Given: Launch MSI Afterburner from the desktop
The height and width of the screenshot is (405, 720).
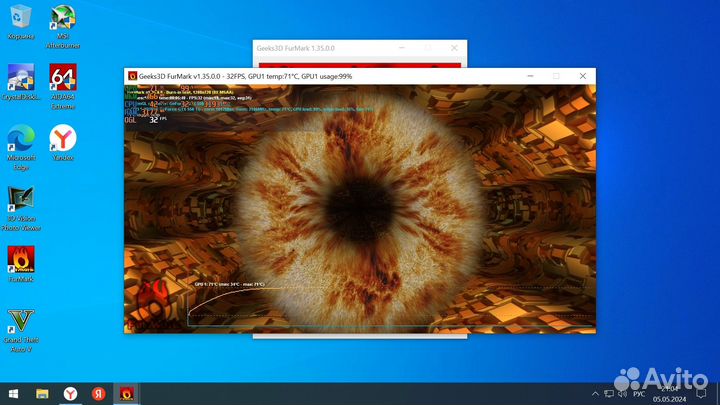Looking at the screenshot, I should [x=63, y=27].
